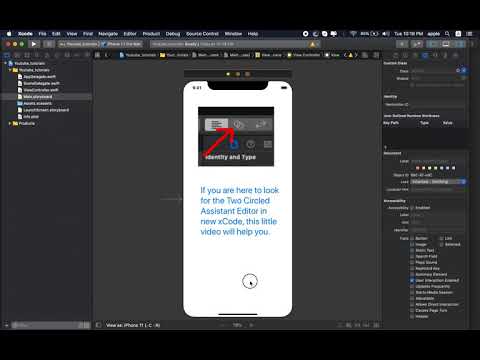Uncheck User Interaction Enabled trait
This screenshot has width=480, height=360.
pos(412,280)
